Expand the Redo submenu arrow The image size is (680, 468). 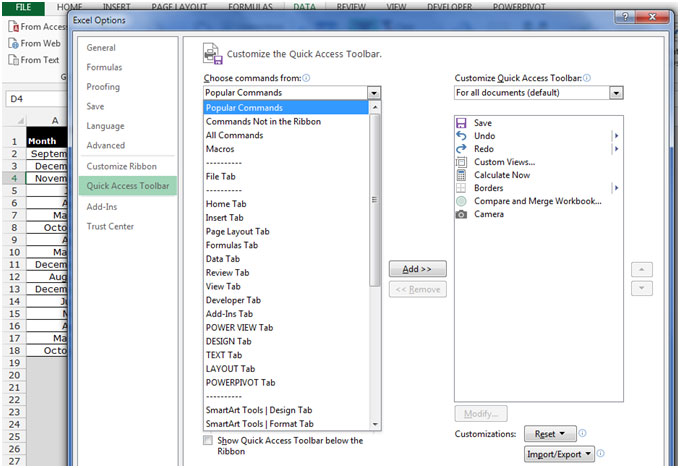(x=616, y=149)
